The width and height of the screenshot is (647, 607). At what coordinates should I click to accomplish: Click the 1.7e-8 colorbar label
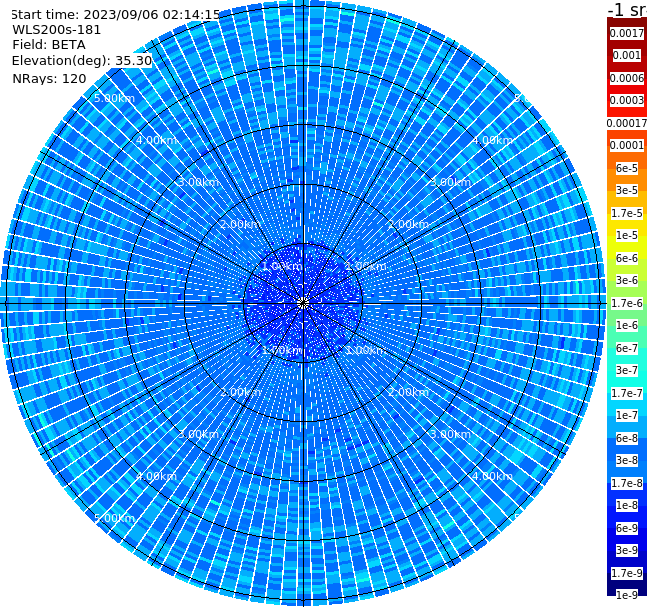click(627, 483)
